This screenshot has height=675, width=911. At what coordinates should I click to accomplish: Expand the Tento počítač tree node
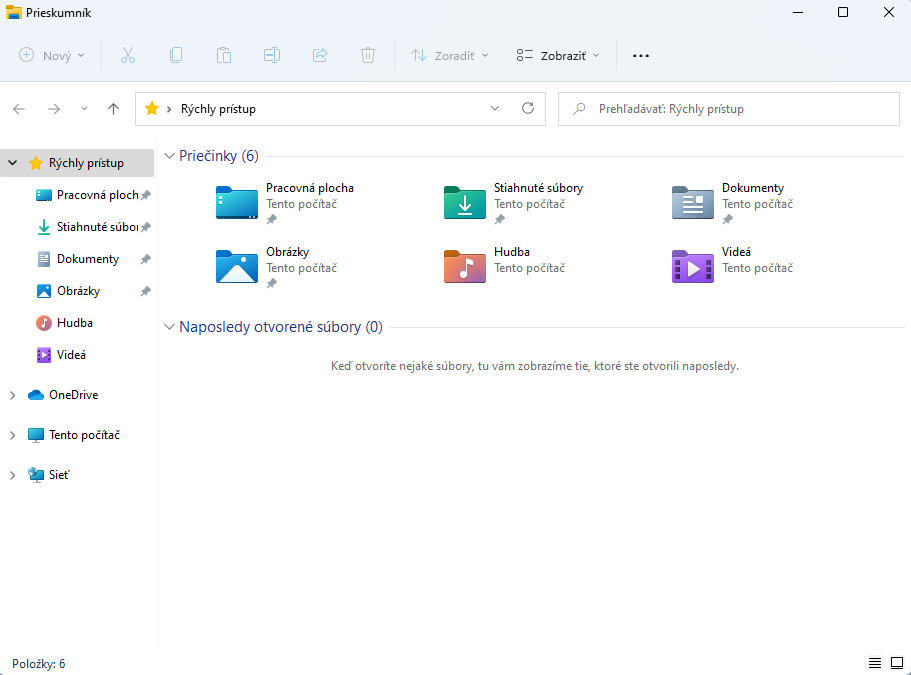12,435
